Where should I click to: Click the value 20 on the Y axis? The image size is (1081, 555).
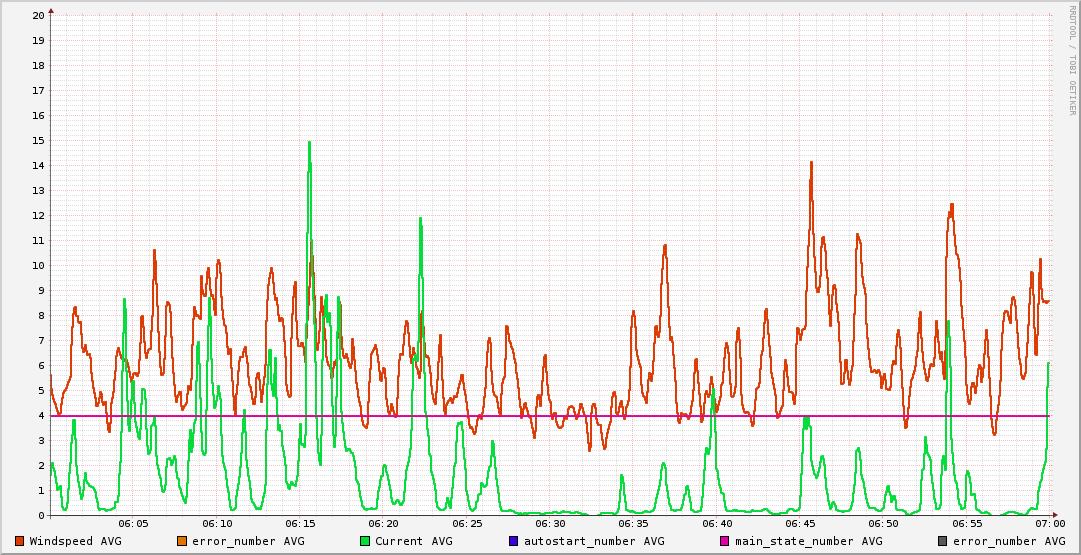(38, 16)
